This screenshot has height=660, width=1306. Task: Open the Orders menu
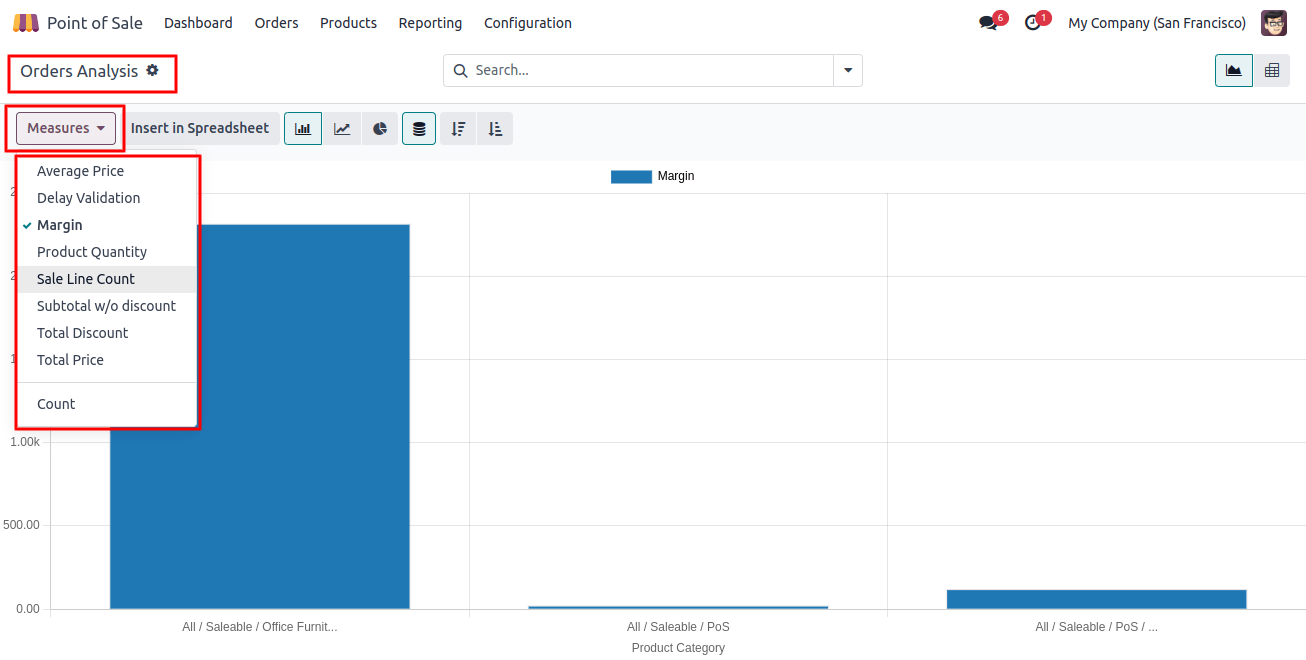pyautogui.click(x=276, y=23)
